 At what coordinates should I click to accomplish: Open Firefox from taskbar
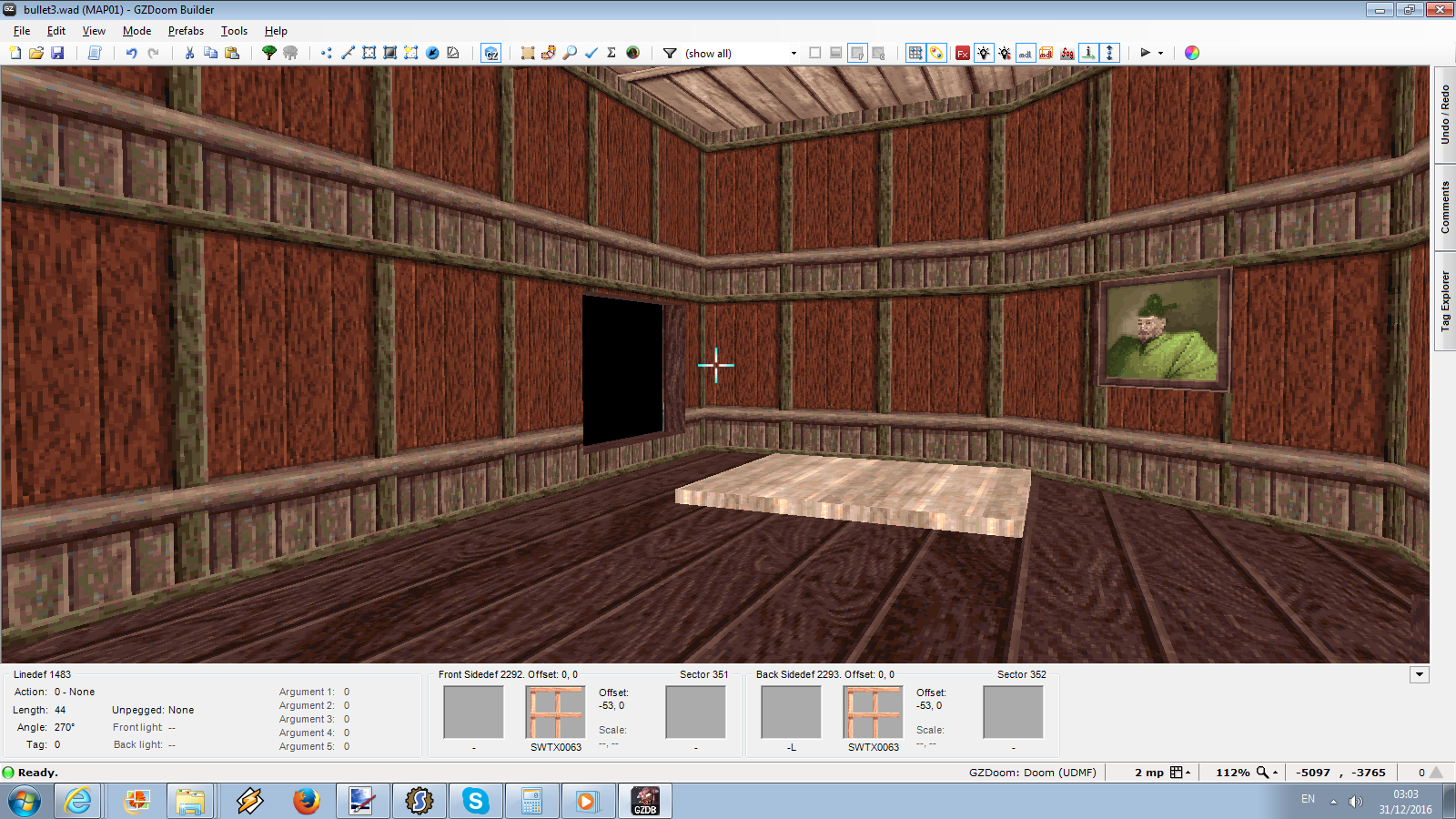pos(306,801)
